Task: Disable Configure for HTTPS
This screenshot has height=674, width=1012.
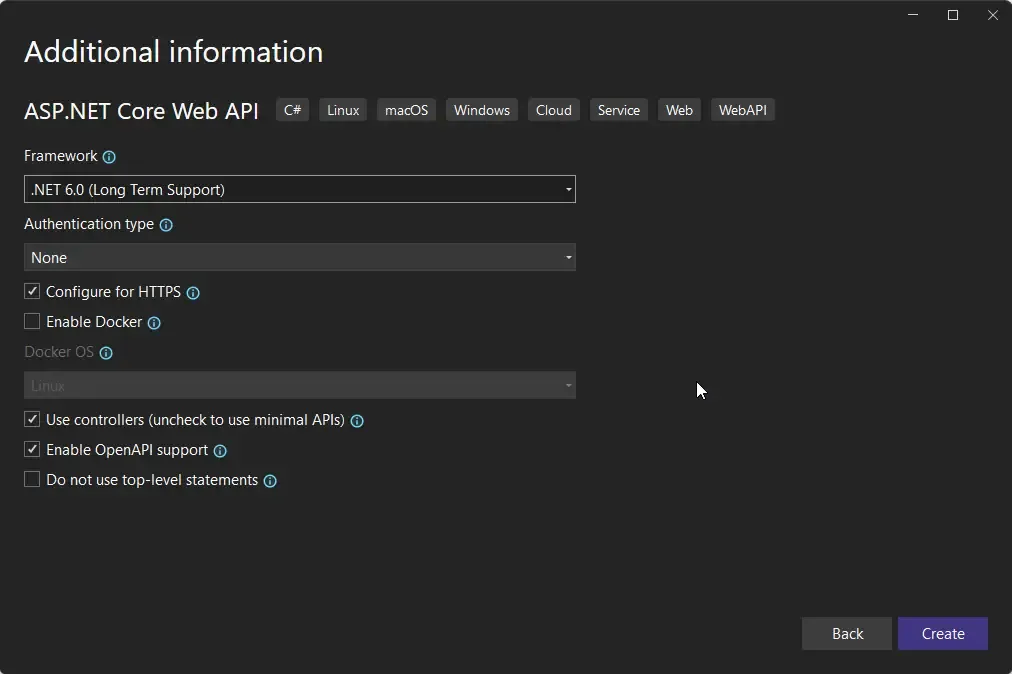Action: (31, 291)
